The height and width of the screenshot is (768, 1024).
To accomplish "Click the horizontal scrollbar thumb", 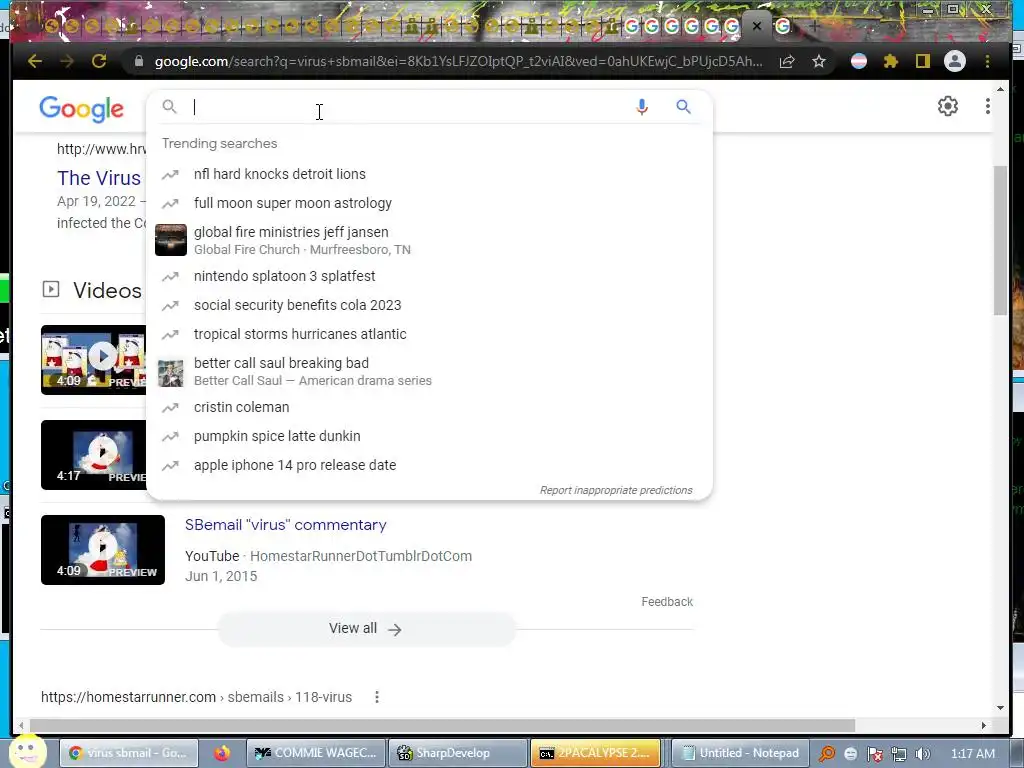I will point(442,726).
